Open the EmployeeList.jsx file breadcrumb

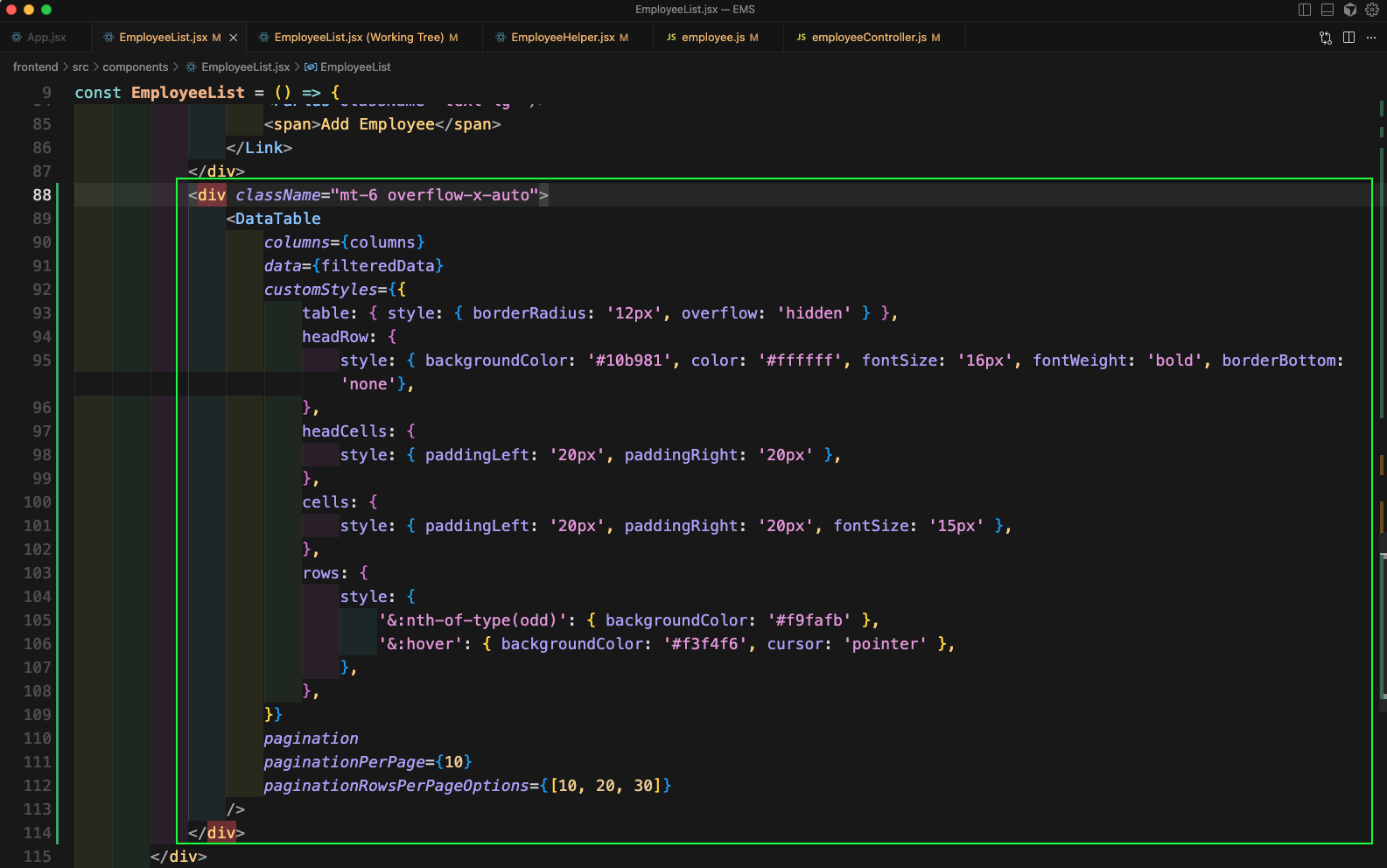point(245,67)
